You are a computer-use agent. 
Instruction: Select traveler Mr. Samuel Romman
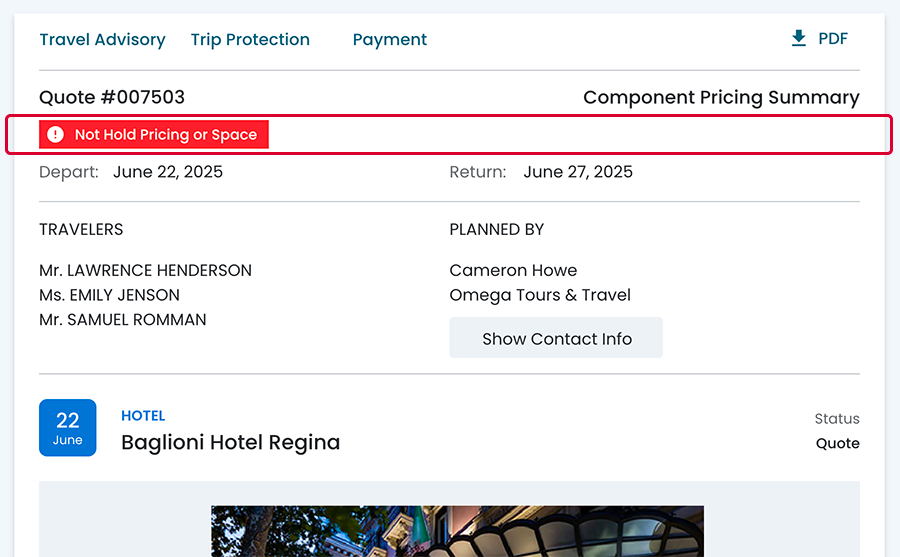tap(123, 320)
